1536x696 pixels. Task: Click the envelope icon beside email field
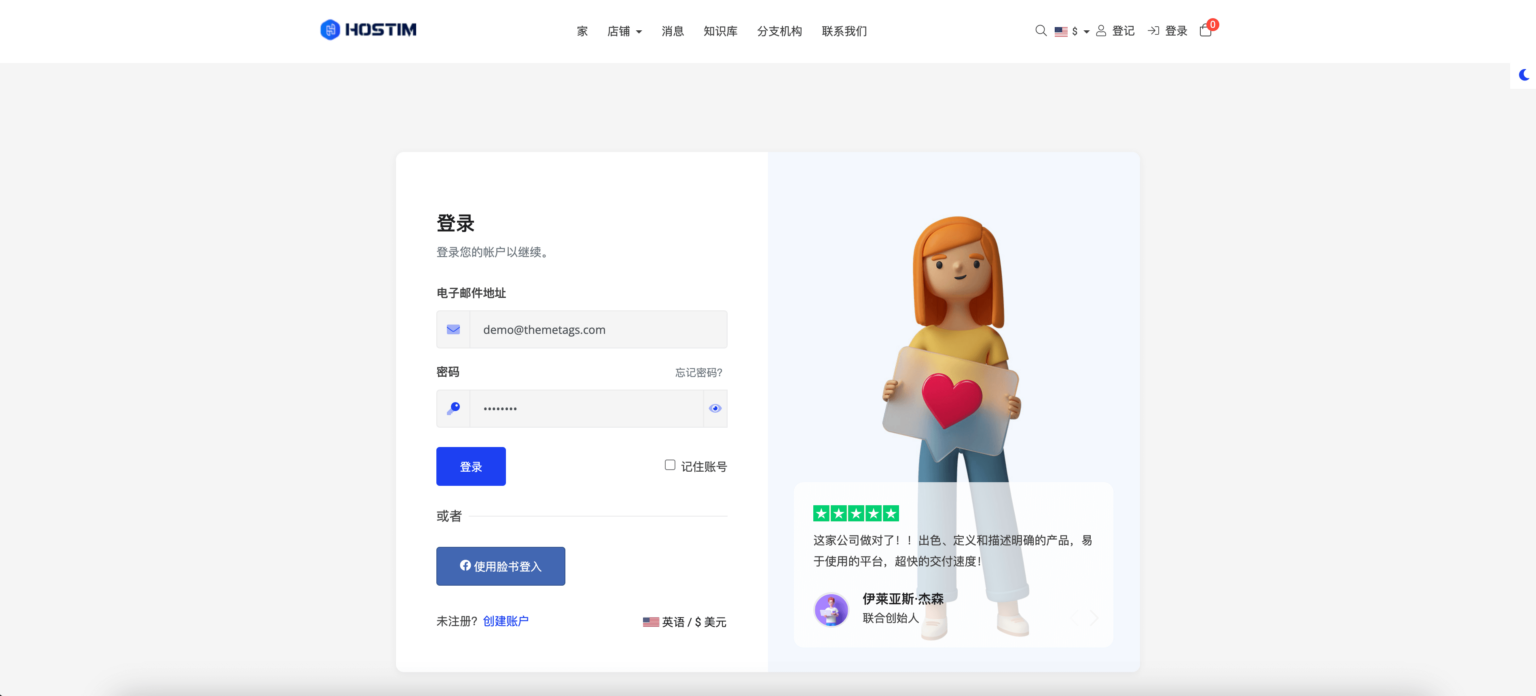pyautogui.click(x=453, y=329)
